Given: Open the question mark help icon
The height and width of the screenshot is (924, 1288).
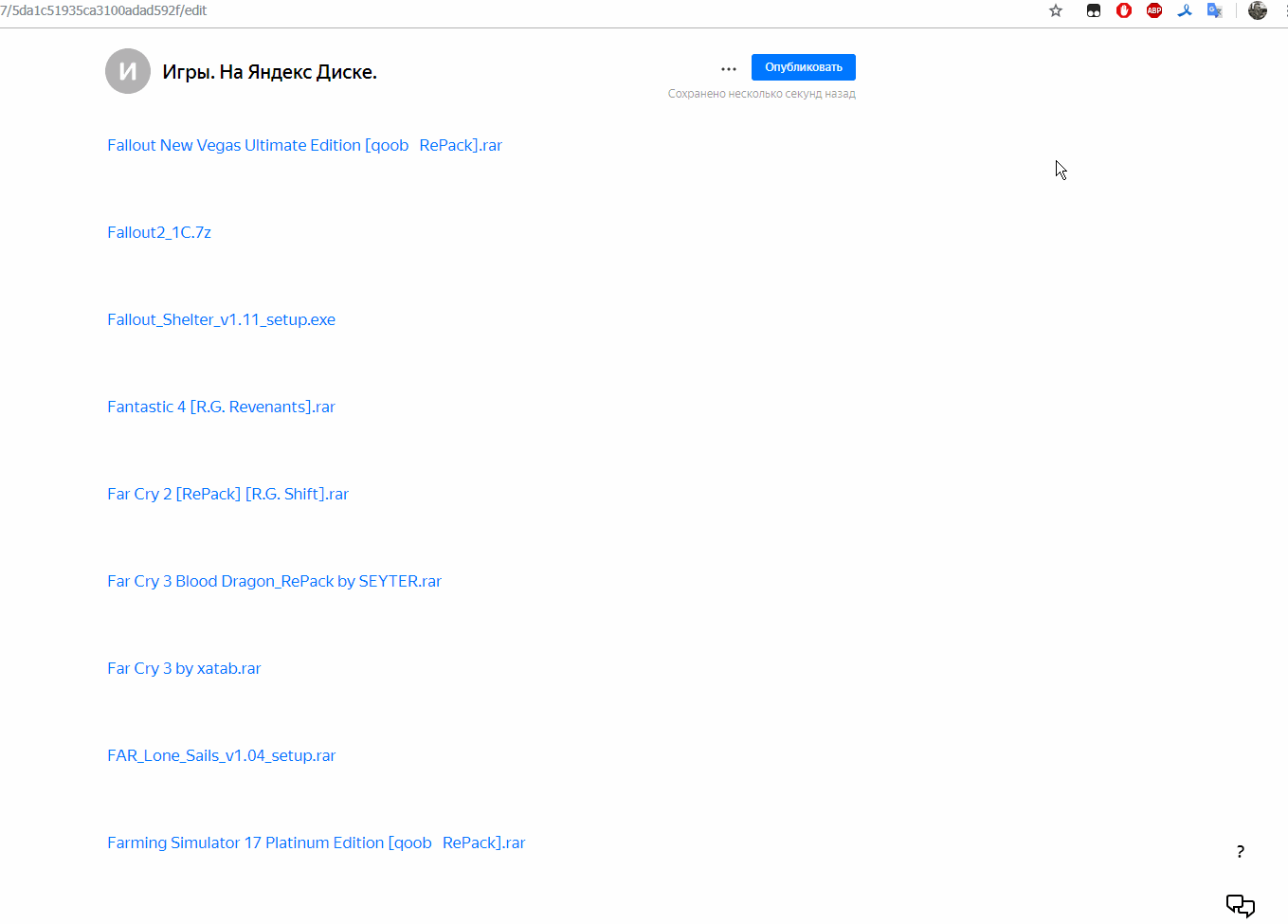Looking at the screenshot, I should click(x=1240, y=852).
